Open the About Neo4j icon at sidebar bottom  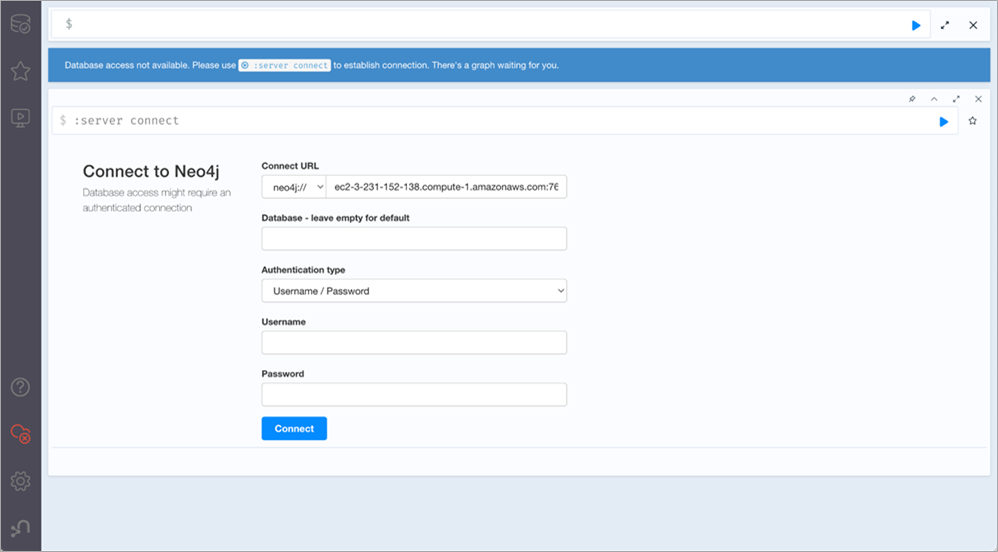click(x=20, y=528)
